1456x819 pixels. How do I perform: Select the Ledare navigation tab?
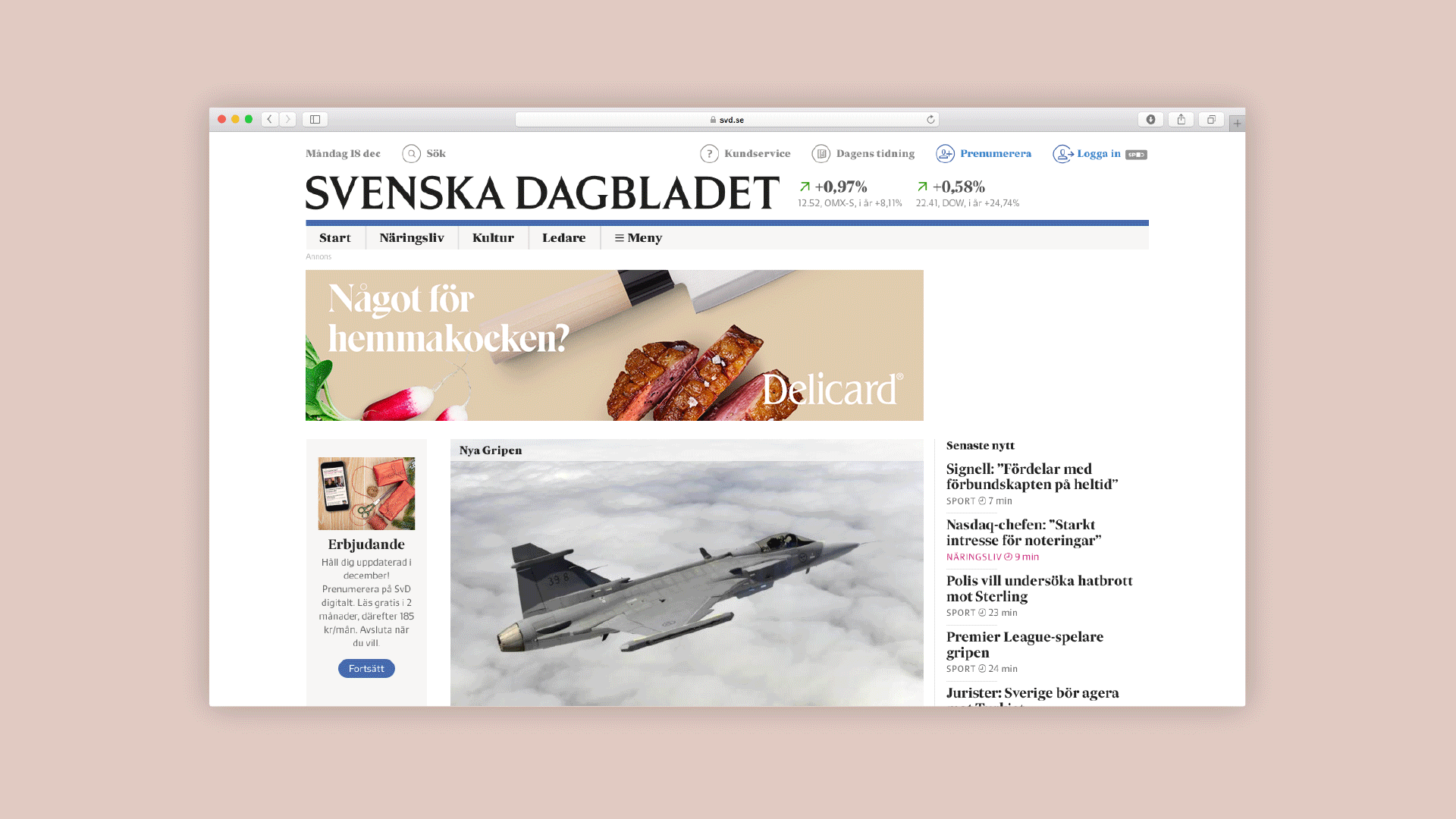point(564,238)
